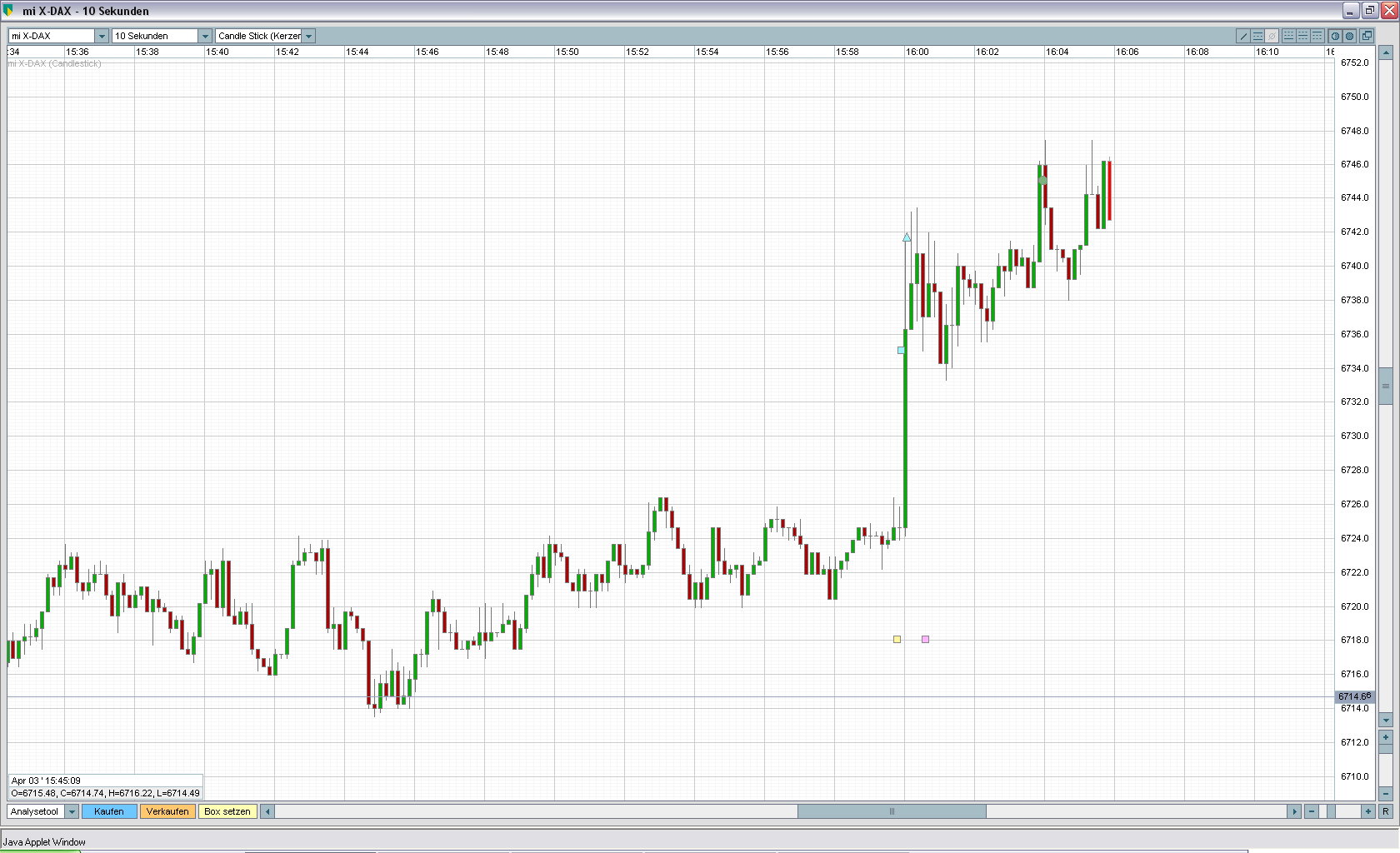Click the pink square marker on chart
The width and height of the screenshot is (1400, 853).
click(x=925, y=639)
